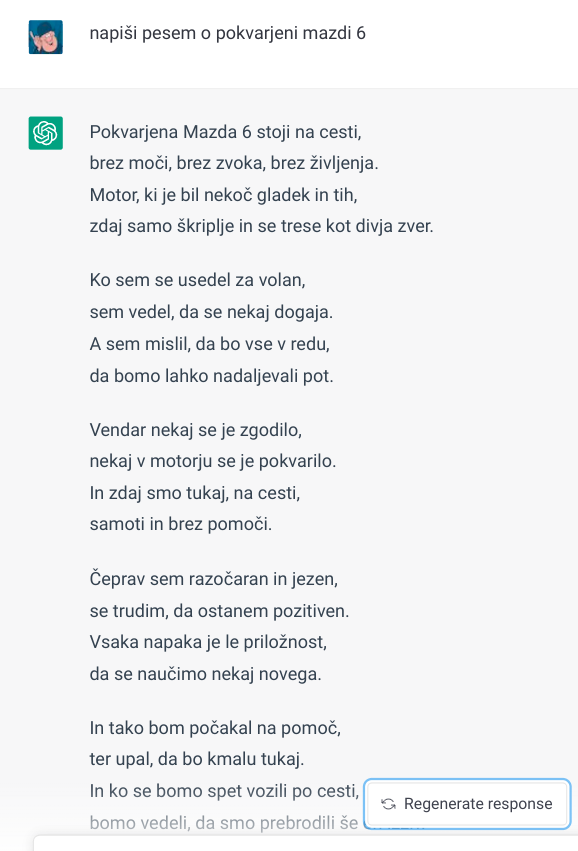The height and width of the screenshot is (851, 578).
Task: Click the line 'nekaj v motorju se je pokvarilo.'
Action: click(x=213, y=461)
